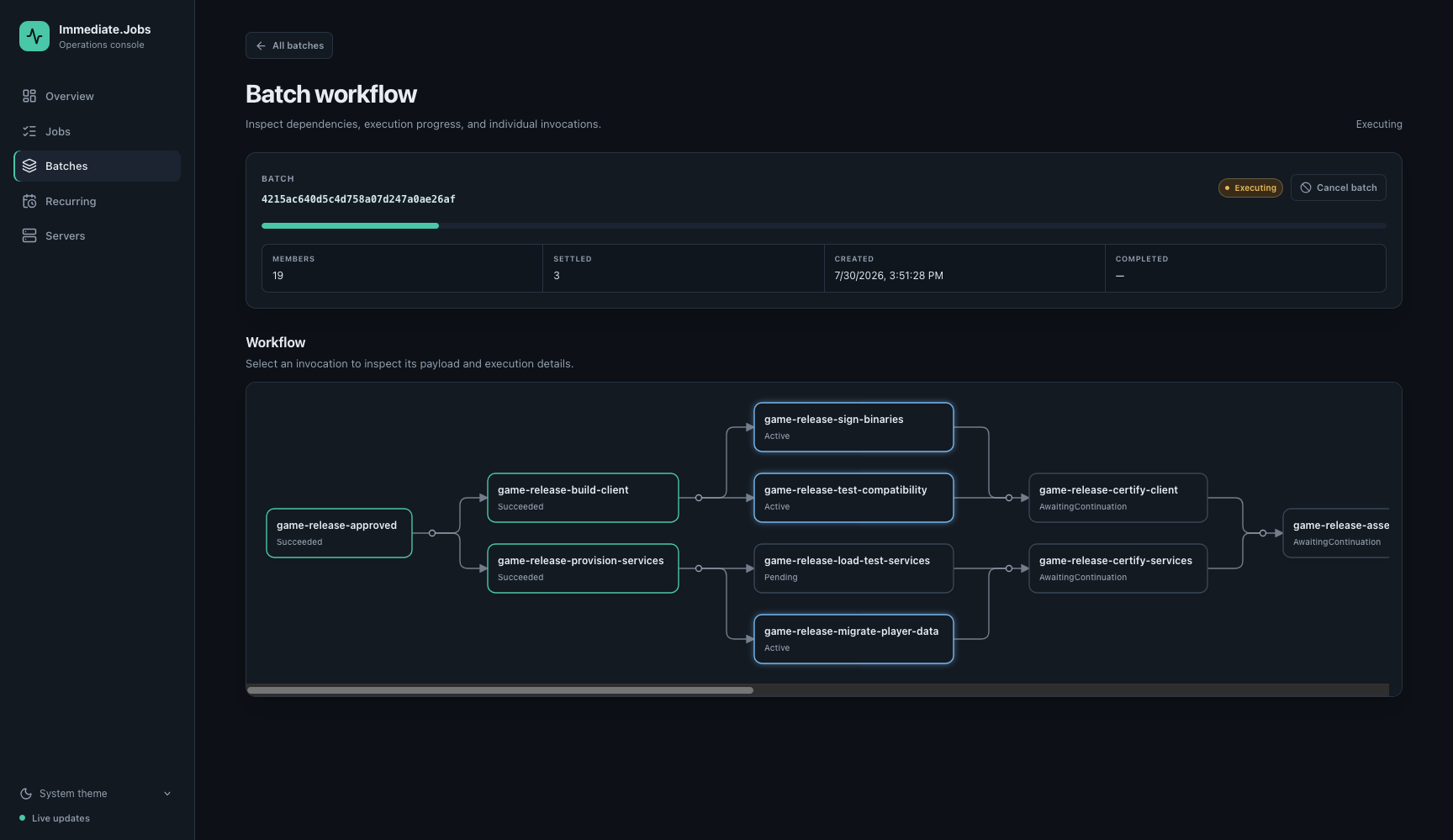The width and height of the screenshot is (1453, 840).
Task: Click the cancel circle icon beside Cancel batch
Action: (1306, 188)
